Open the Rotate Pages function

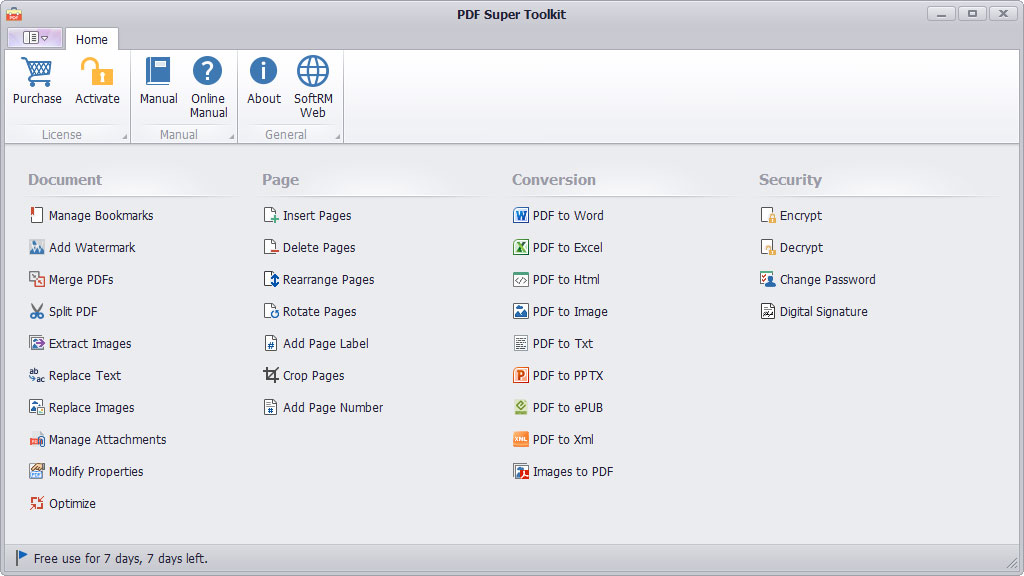pyautogui.click(x=320, y=311)
